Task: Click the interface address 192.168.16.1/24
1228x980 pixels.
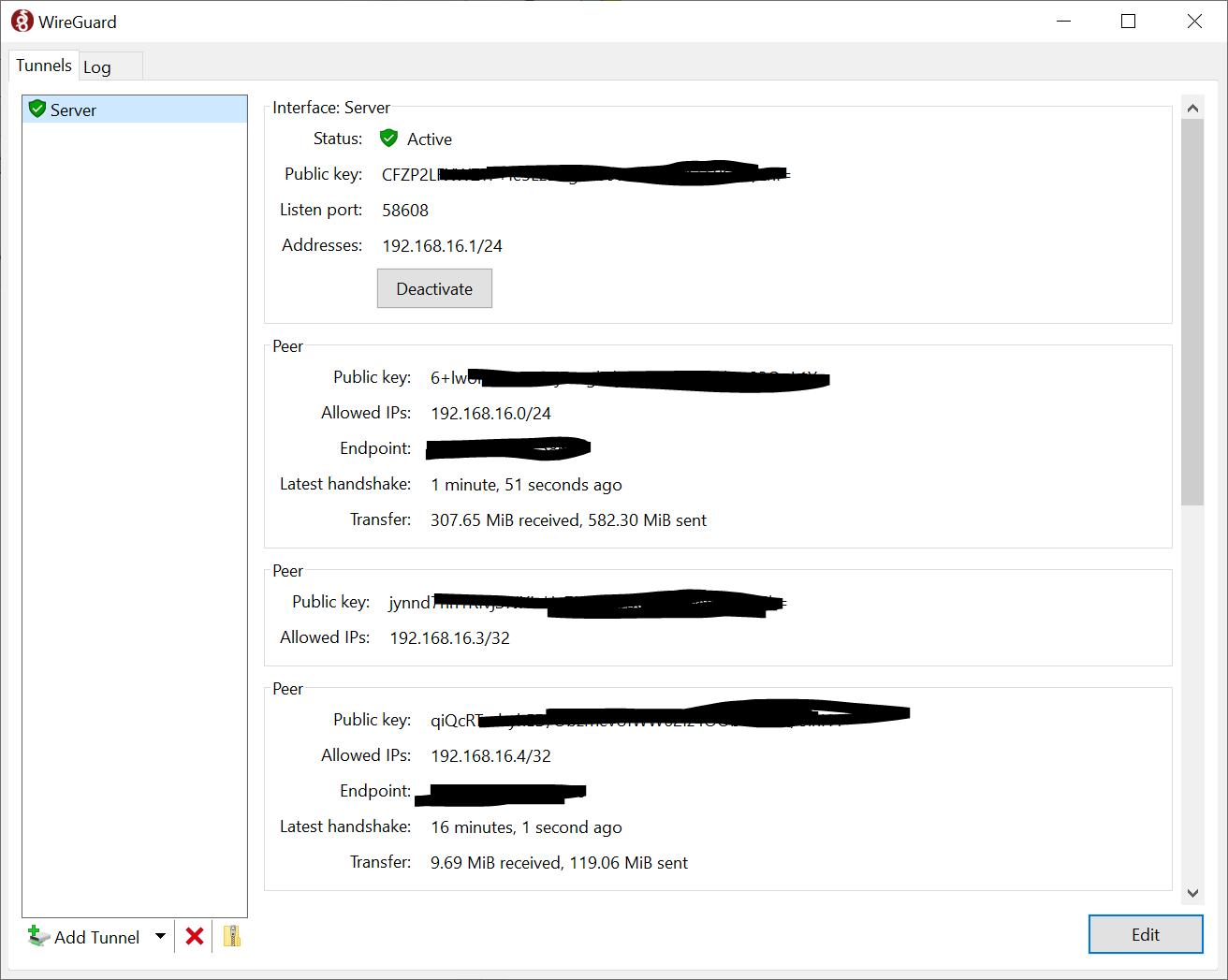Action: (x=442, y=246)
